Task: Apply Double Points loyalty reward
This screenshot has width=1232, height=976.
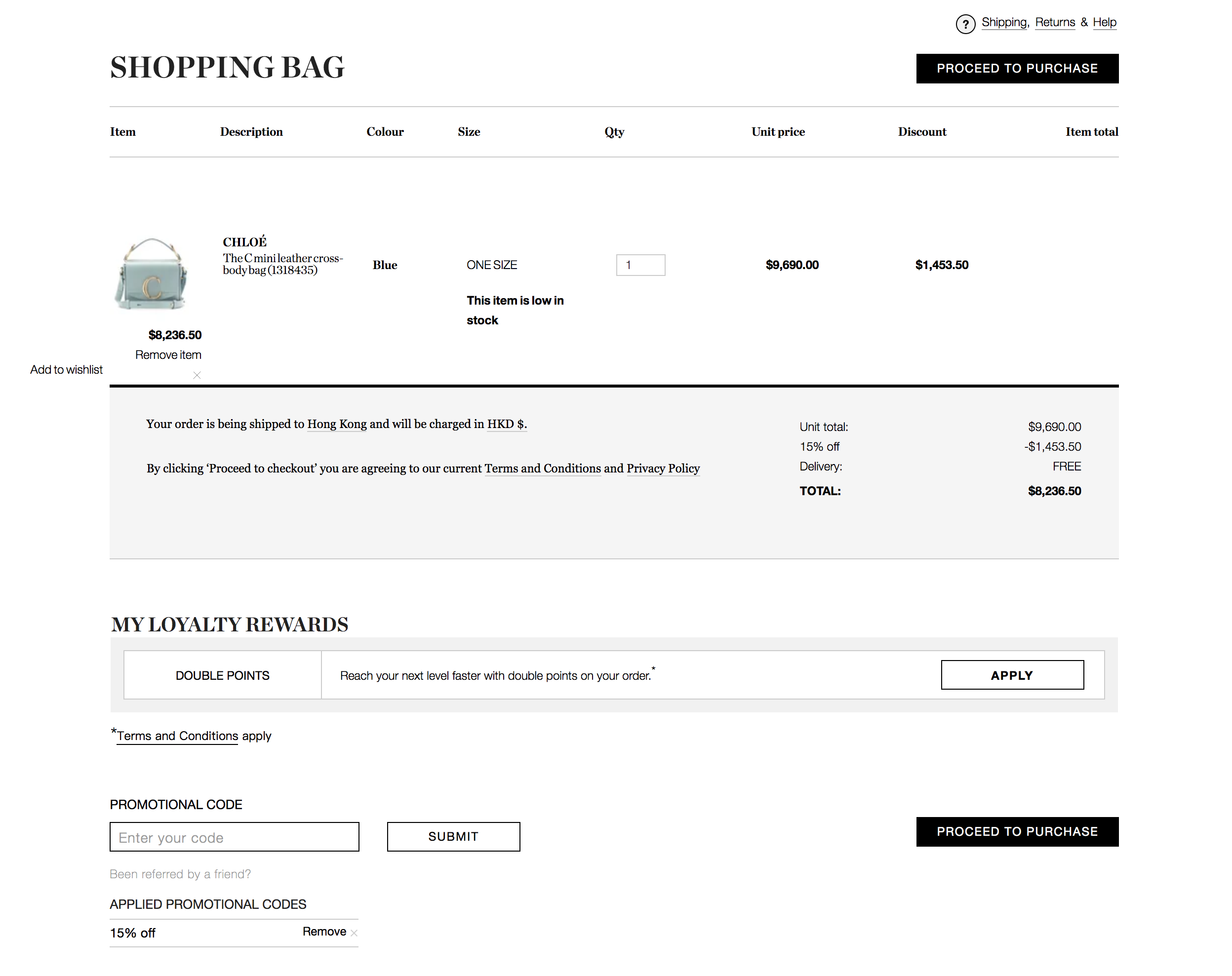Action: coord(1011,675)
